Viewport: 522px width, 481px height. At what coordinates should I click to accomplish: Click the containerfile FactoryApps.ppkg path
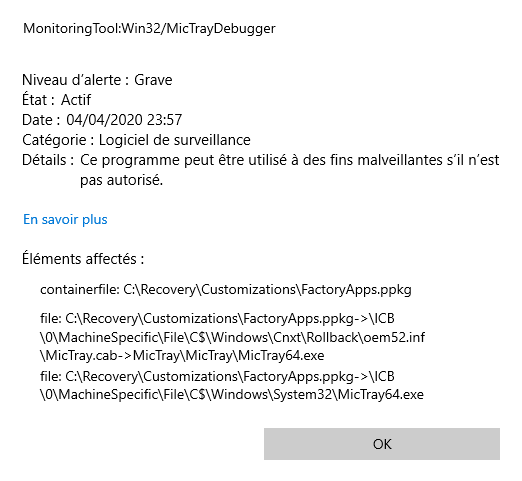(226, 289)
